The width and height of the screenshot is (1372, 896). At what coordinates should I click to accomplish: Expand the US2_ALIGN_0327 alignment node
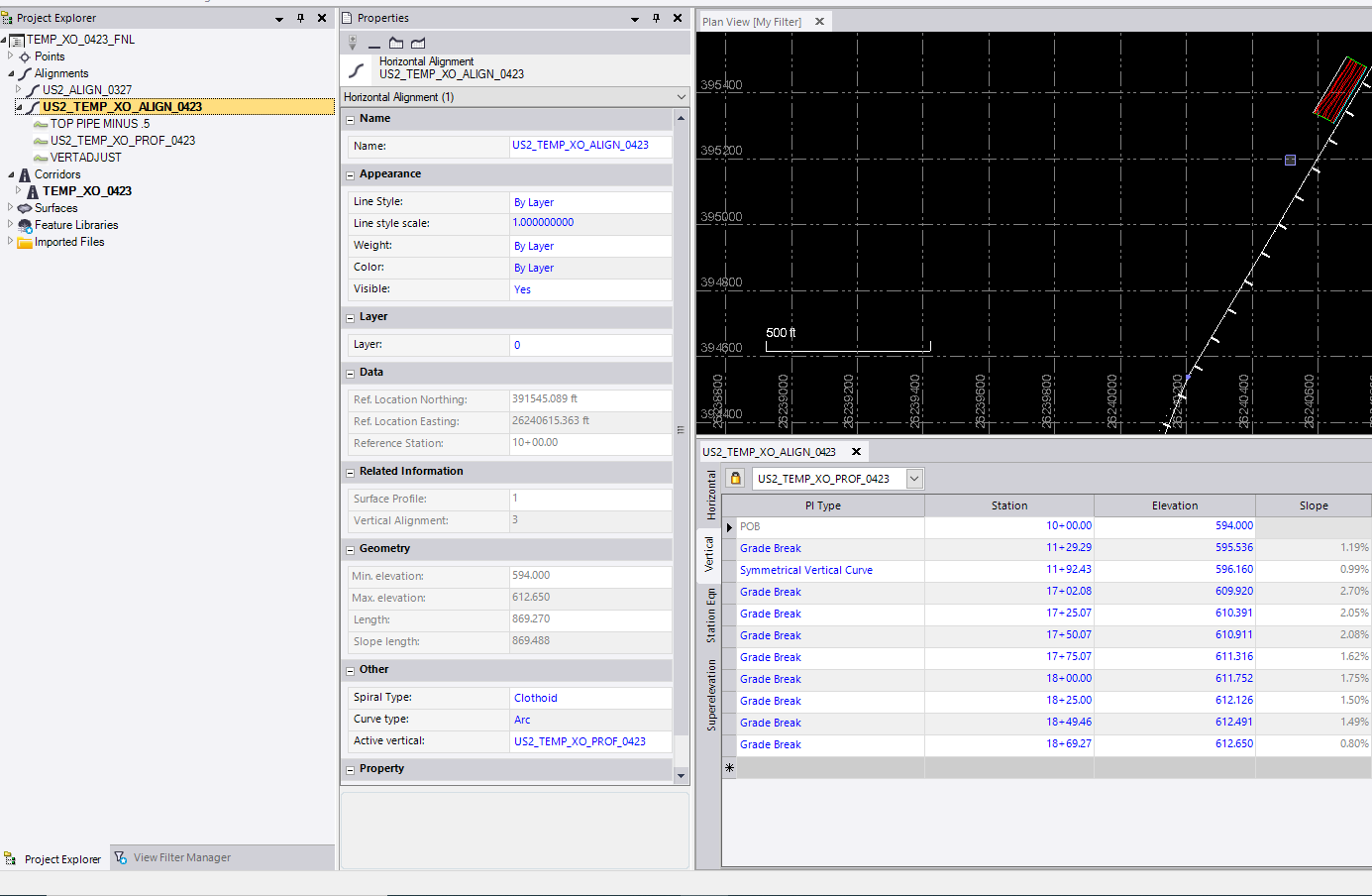[x=18, y=89]
